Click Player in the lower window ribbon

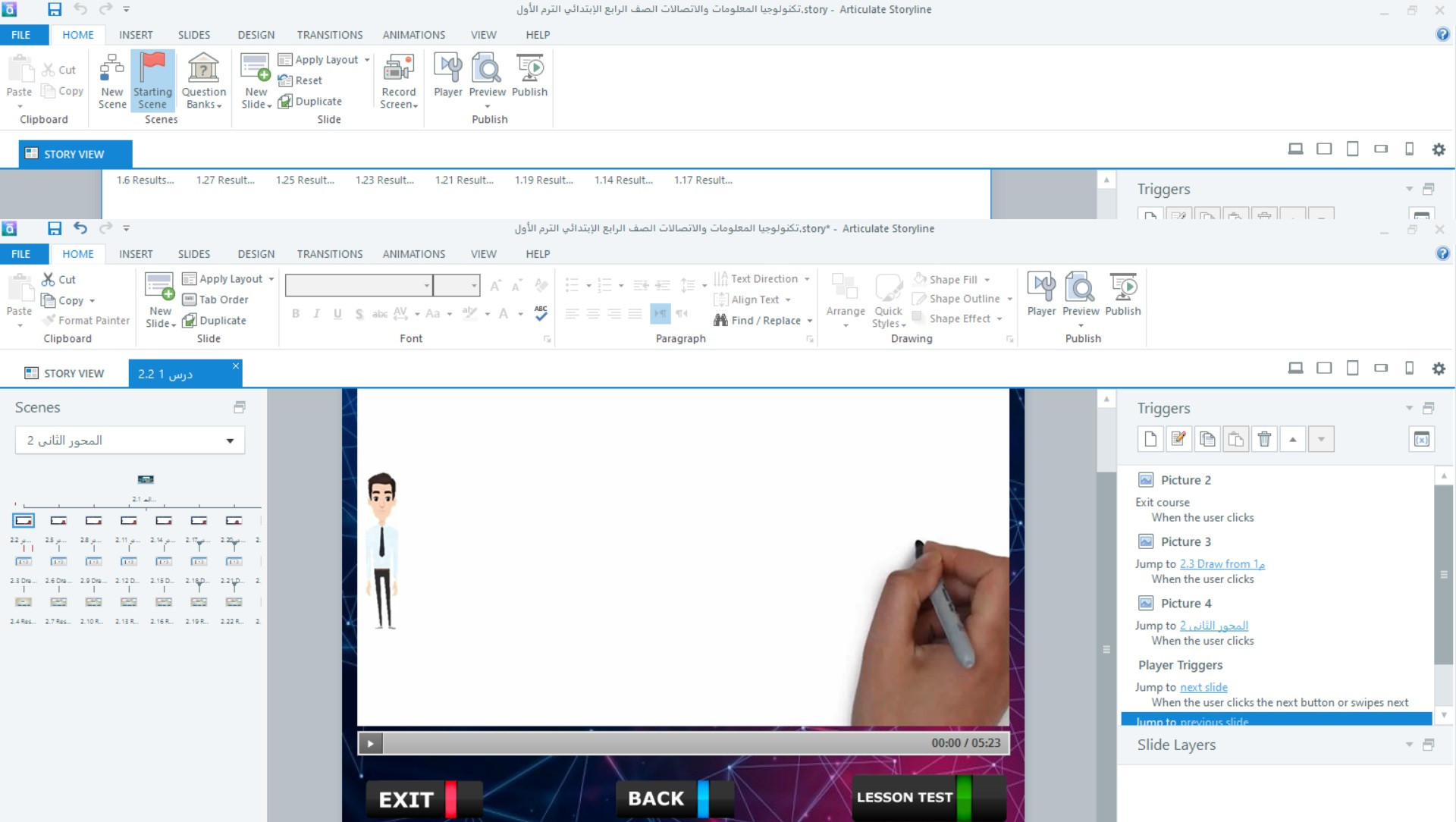click(x=1041, y=295)
